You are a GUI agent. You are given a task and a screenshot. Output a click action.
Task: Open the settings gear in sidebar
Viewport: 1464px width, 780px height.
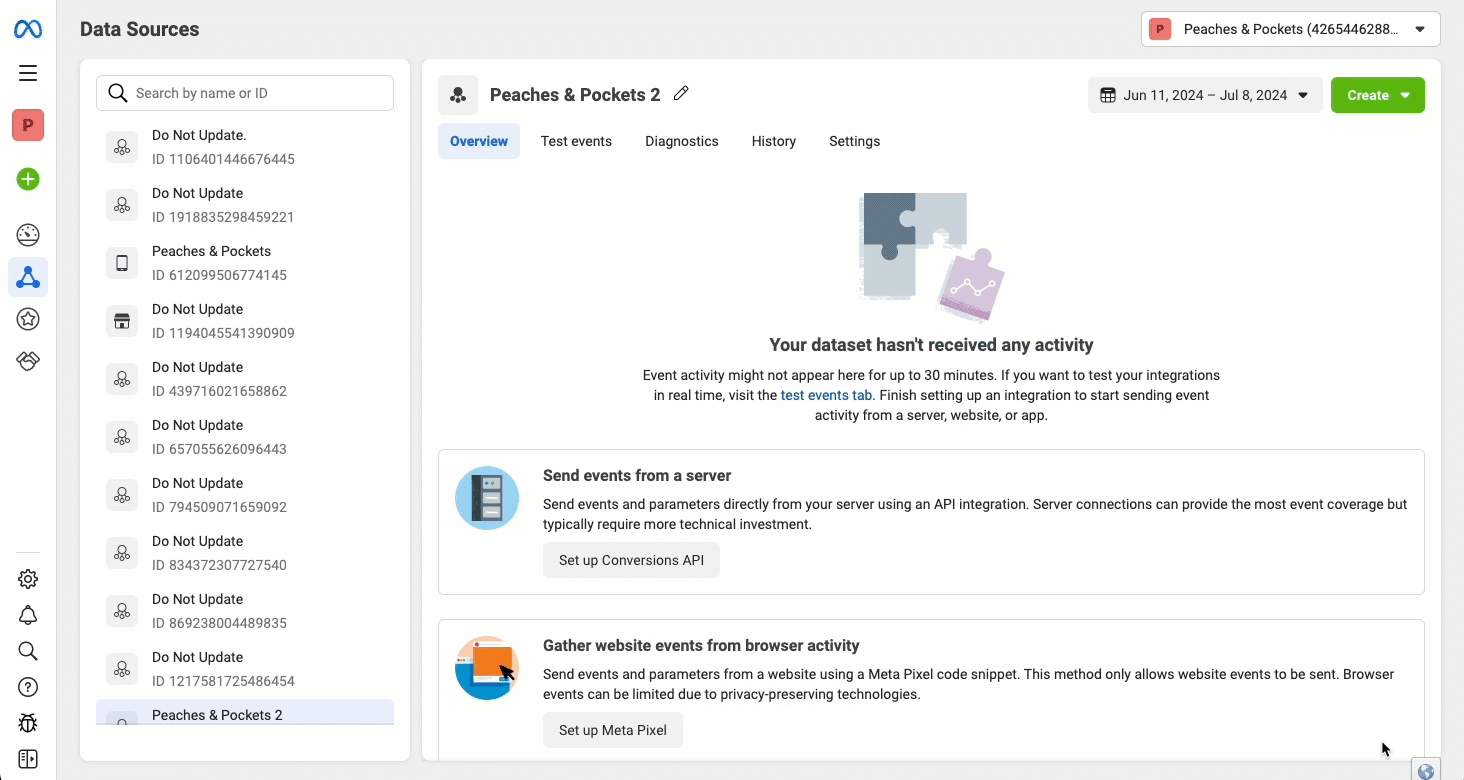[28, 579]
